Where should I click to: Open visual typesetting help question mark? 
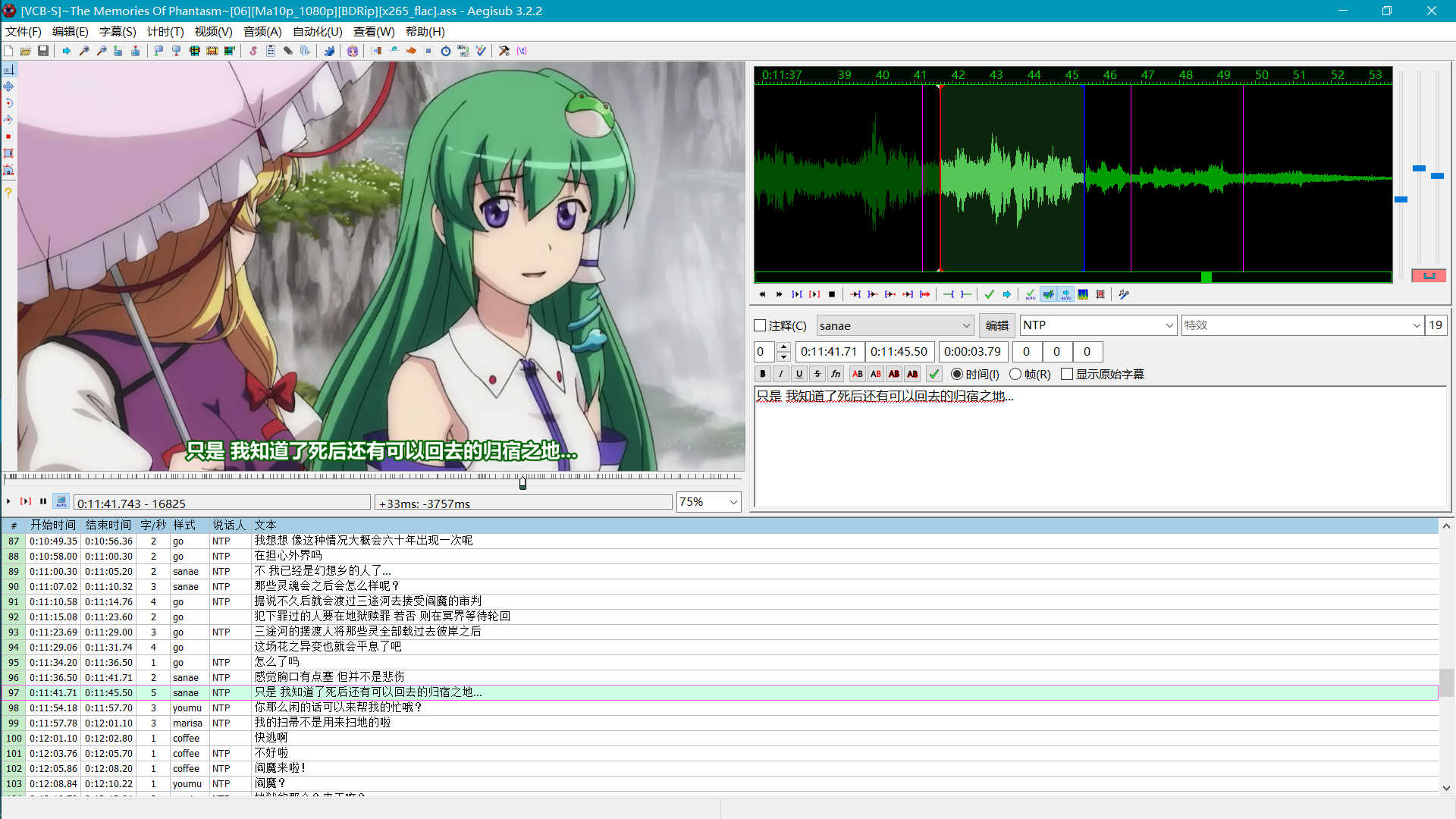[8, 193]
